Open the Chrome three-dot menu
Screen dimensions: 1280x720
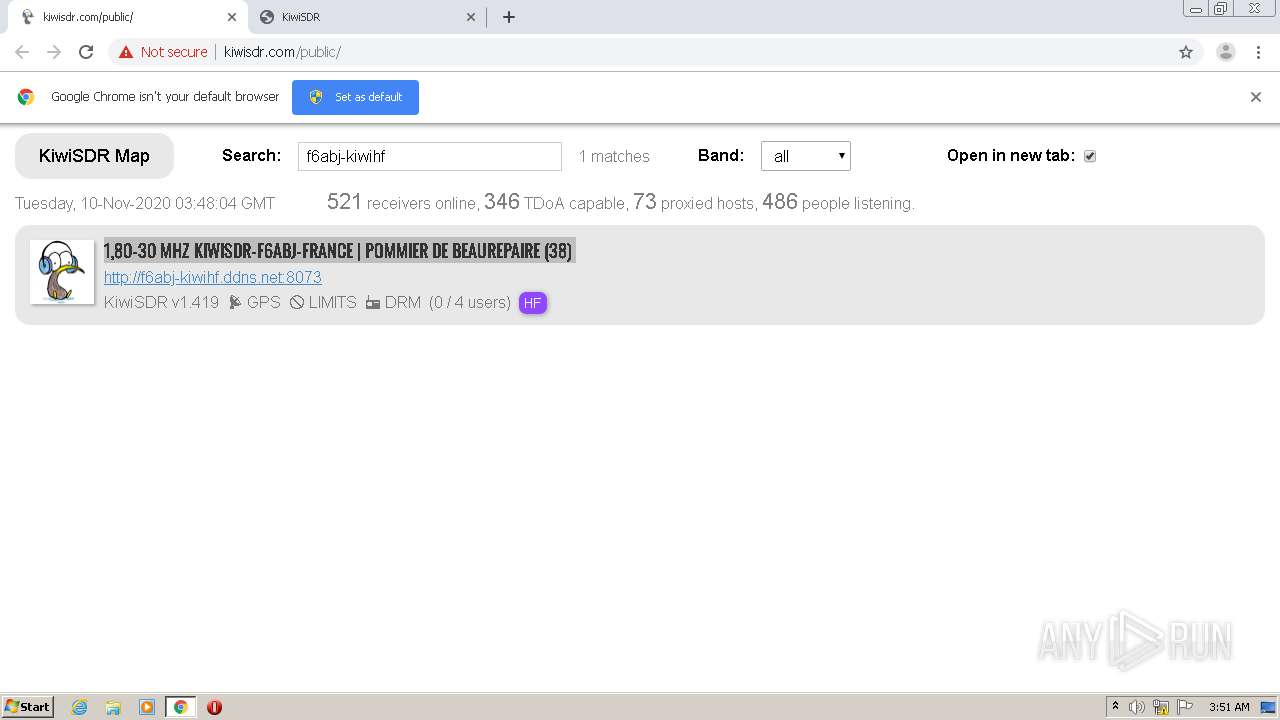point(1258,52)
